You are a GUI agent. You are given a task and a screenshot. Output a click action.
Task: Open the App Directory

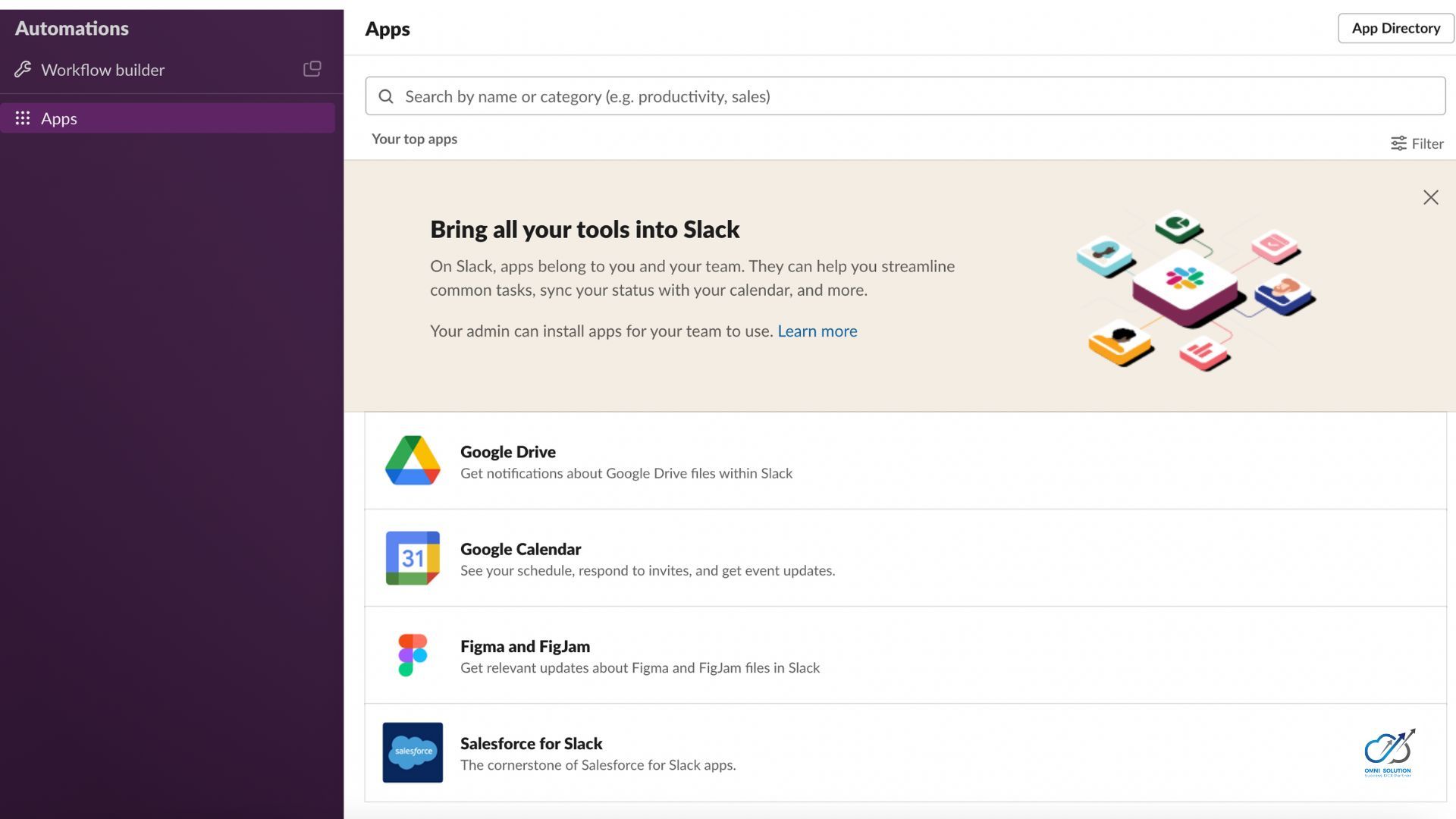[1395, 28]
